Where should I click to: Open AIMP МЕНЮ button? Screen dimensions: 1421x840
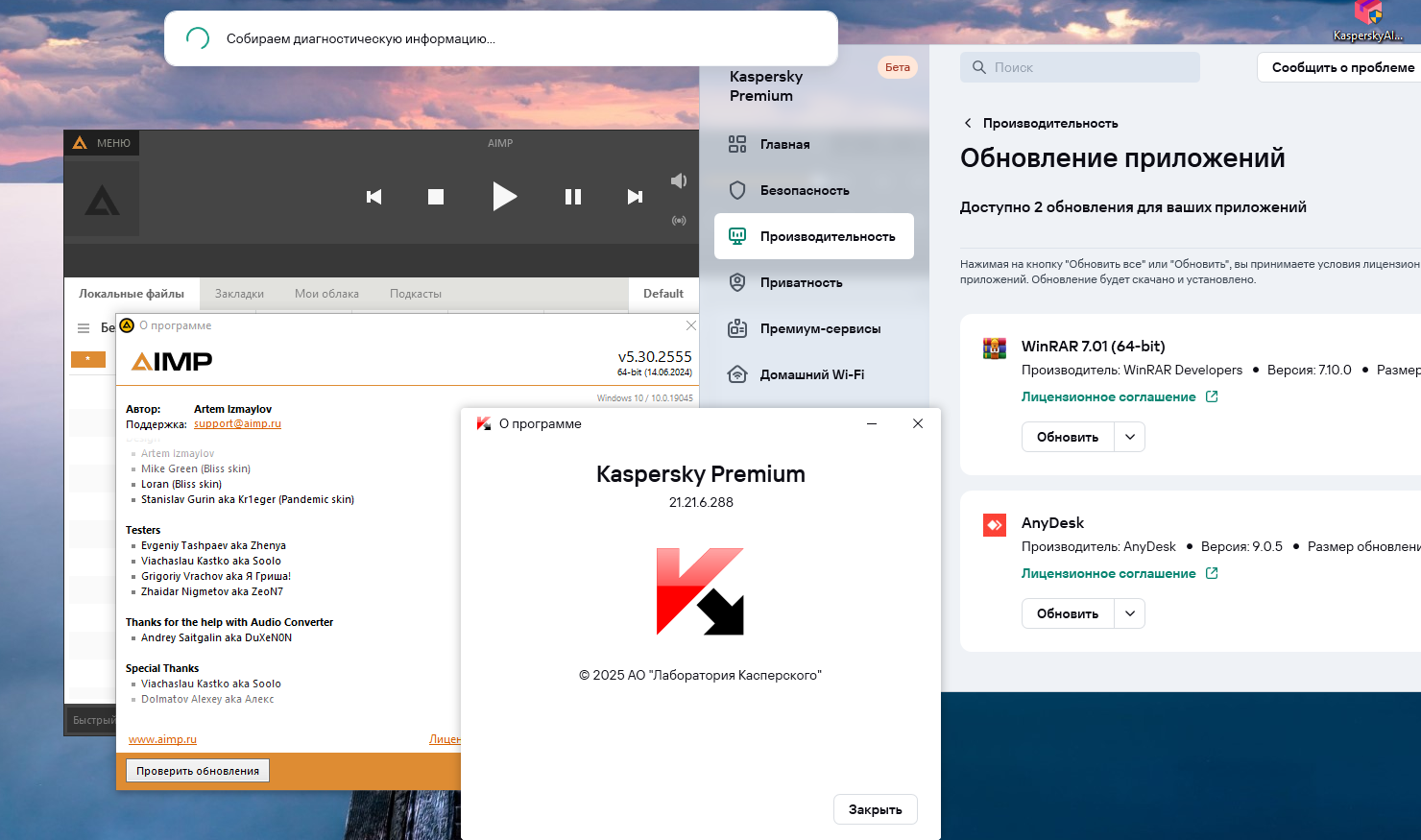(x=102, y=143)
